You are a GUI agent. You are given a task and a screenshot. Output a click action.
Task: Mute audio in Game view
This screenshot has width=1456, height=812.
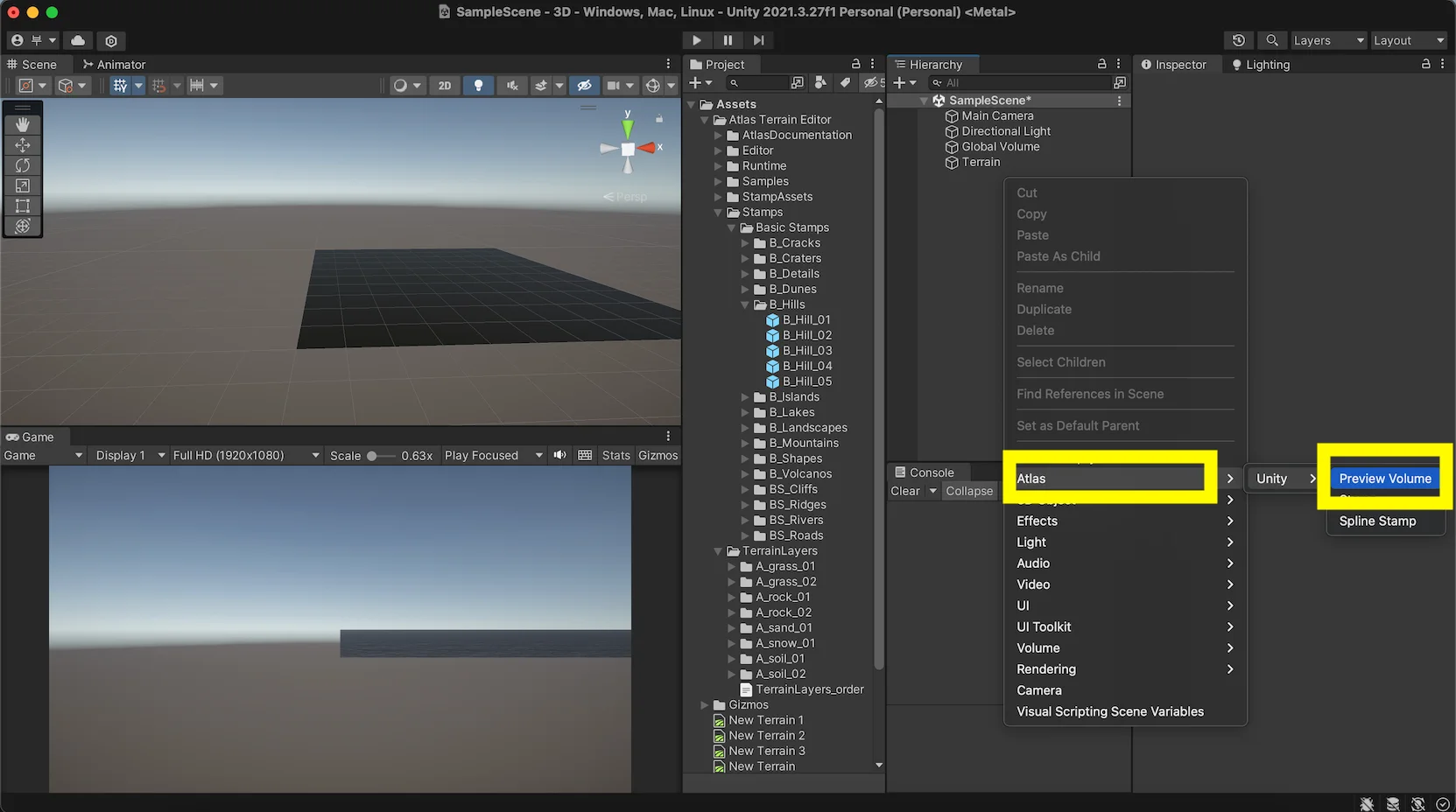tap(560, 455)
